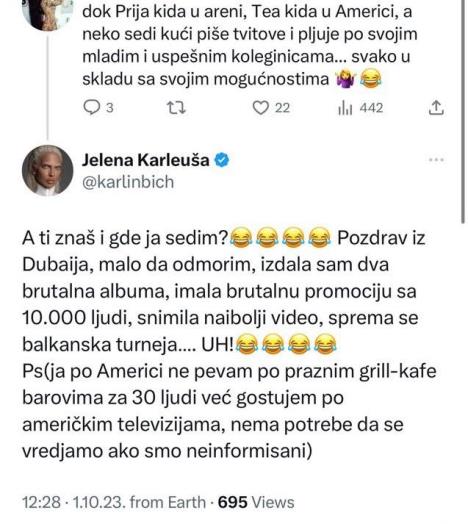This screenshot has height=524, width=468.
Task: Click the 12:28 · 1.10.23. timestamp
Action: (74, 502)
